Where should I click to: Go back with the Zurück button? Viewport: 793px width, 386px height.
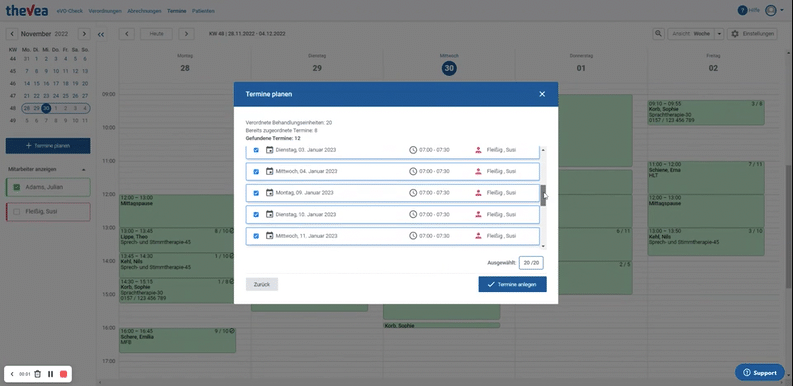tap(262, 284)
